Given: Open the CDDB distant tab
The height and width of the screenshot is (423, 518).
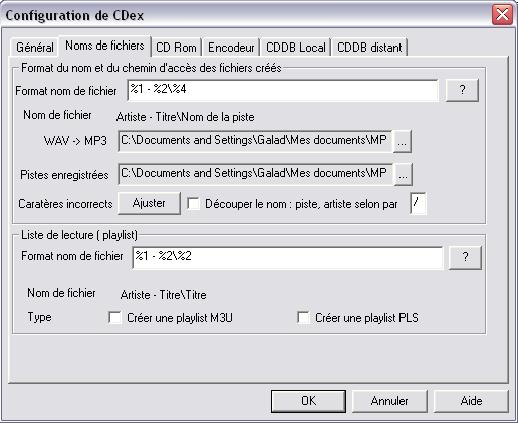Looking at the screenshot, I should pos(369,47).
